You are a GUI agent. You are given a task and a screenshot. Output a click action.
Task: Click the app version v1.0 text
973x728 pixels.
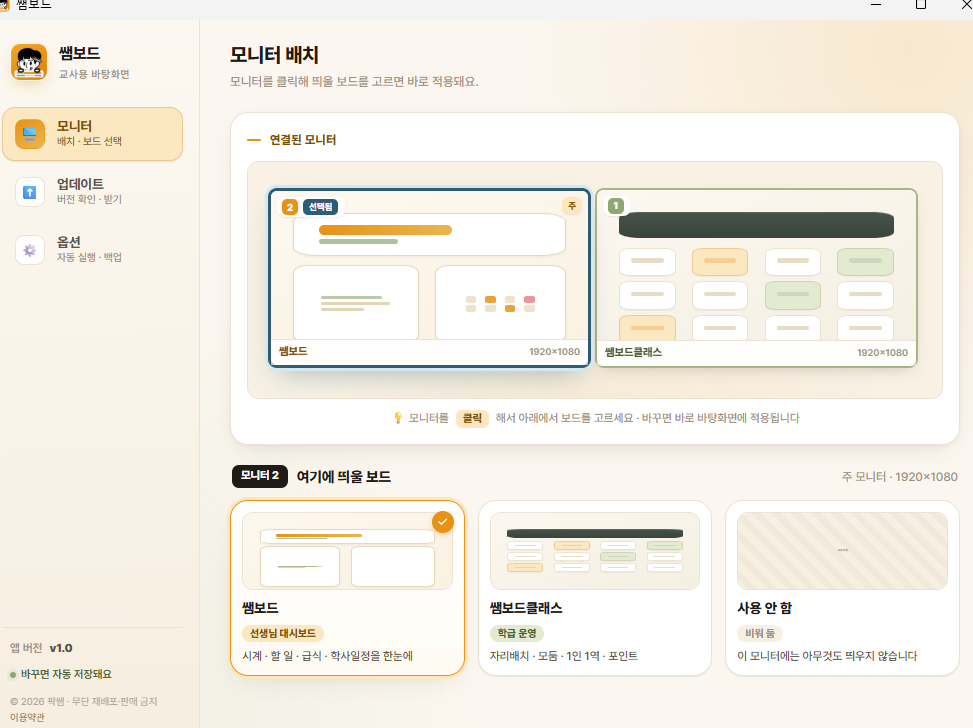[x=61, y=648]
